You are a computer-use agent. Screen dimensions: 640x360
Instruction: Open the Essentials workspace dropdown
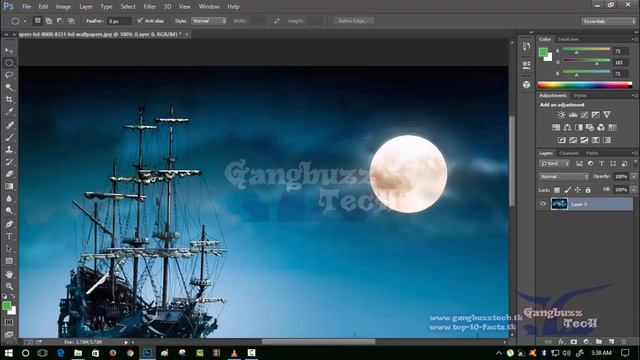[608, 21]
